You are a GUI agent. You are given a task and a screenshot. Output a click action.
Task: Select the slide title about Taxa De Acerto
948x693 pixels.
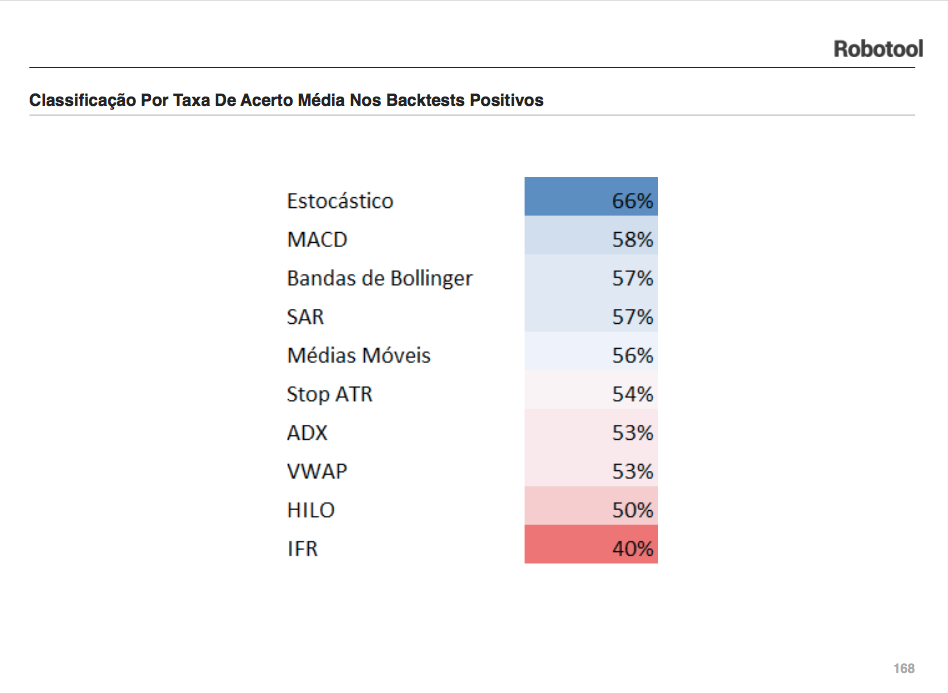pos(286,101)
